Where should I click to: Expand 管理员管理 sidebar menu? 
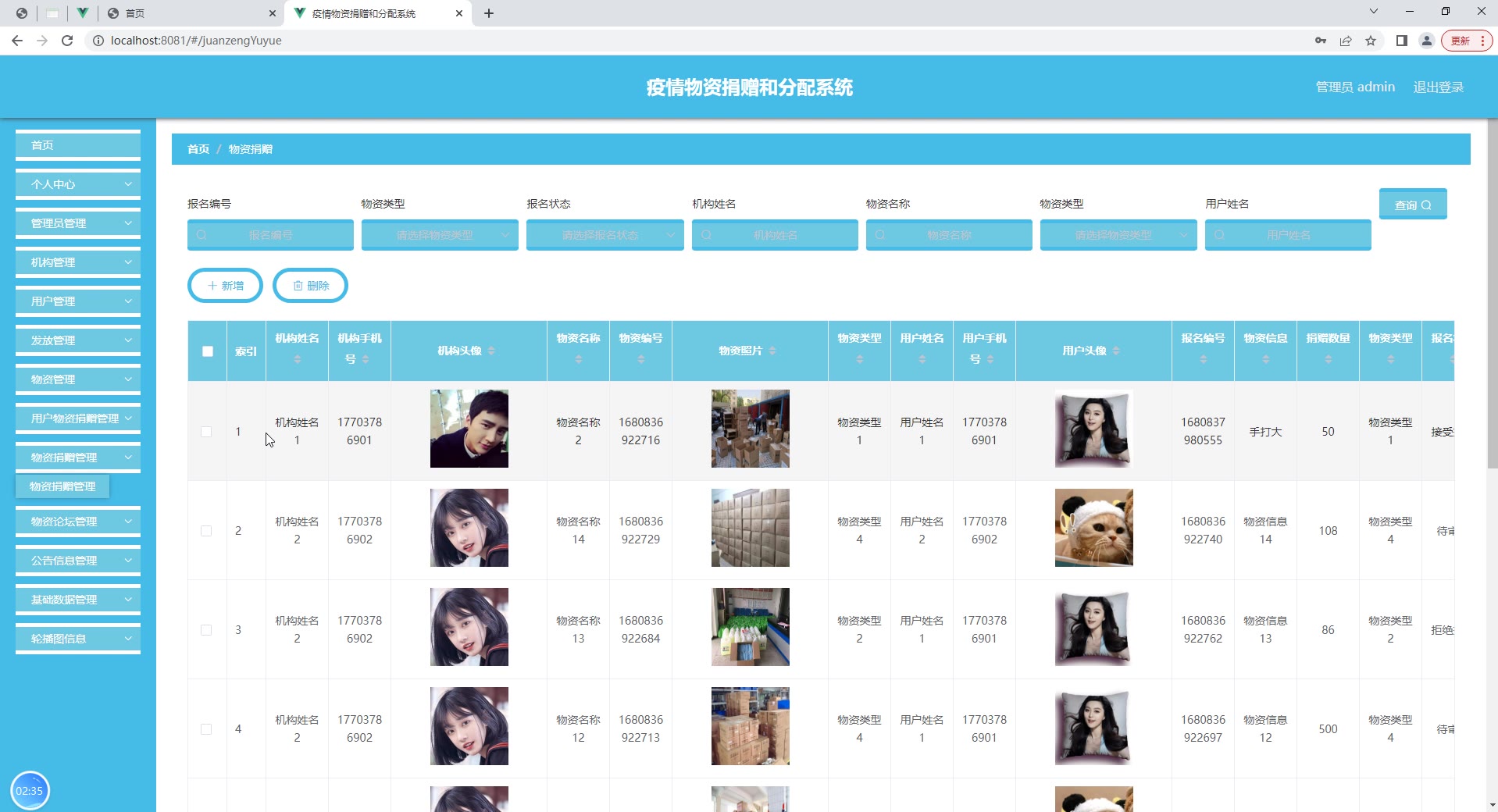[78, 223]
